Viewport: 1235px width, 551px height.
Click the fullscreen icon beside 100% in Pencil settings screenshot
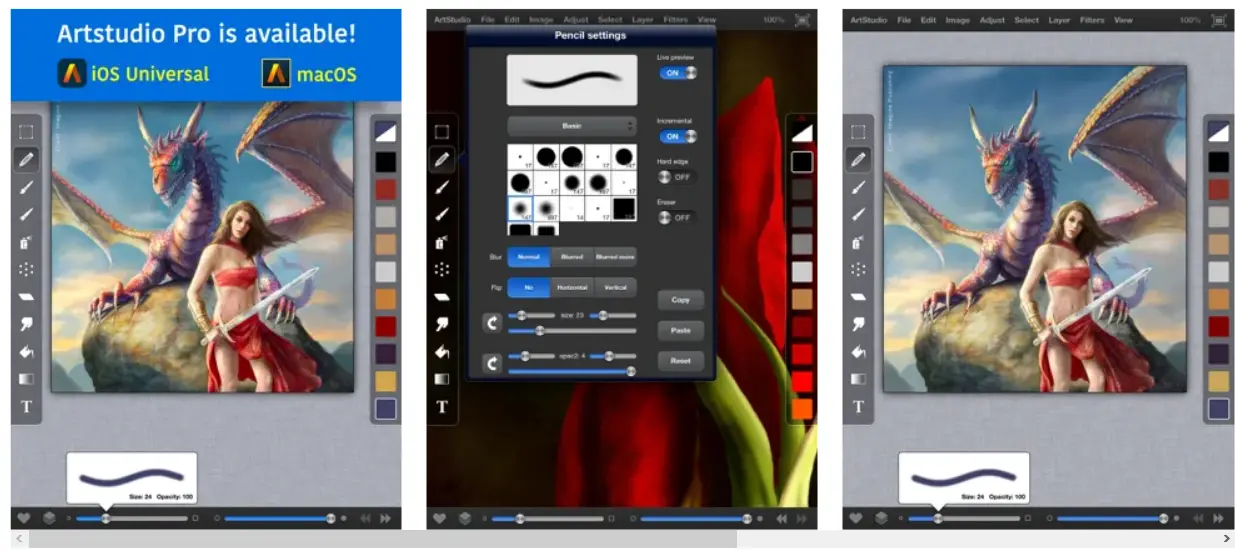803,19
